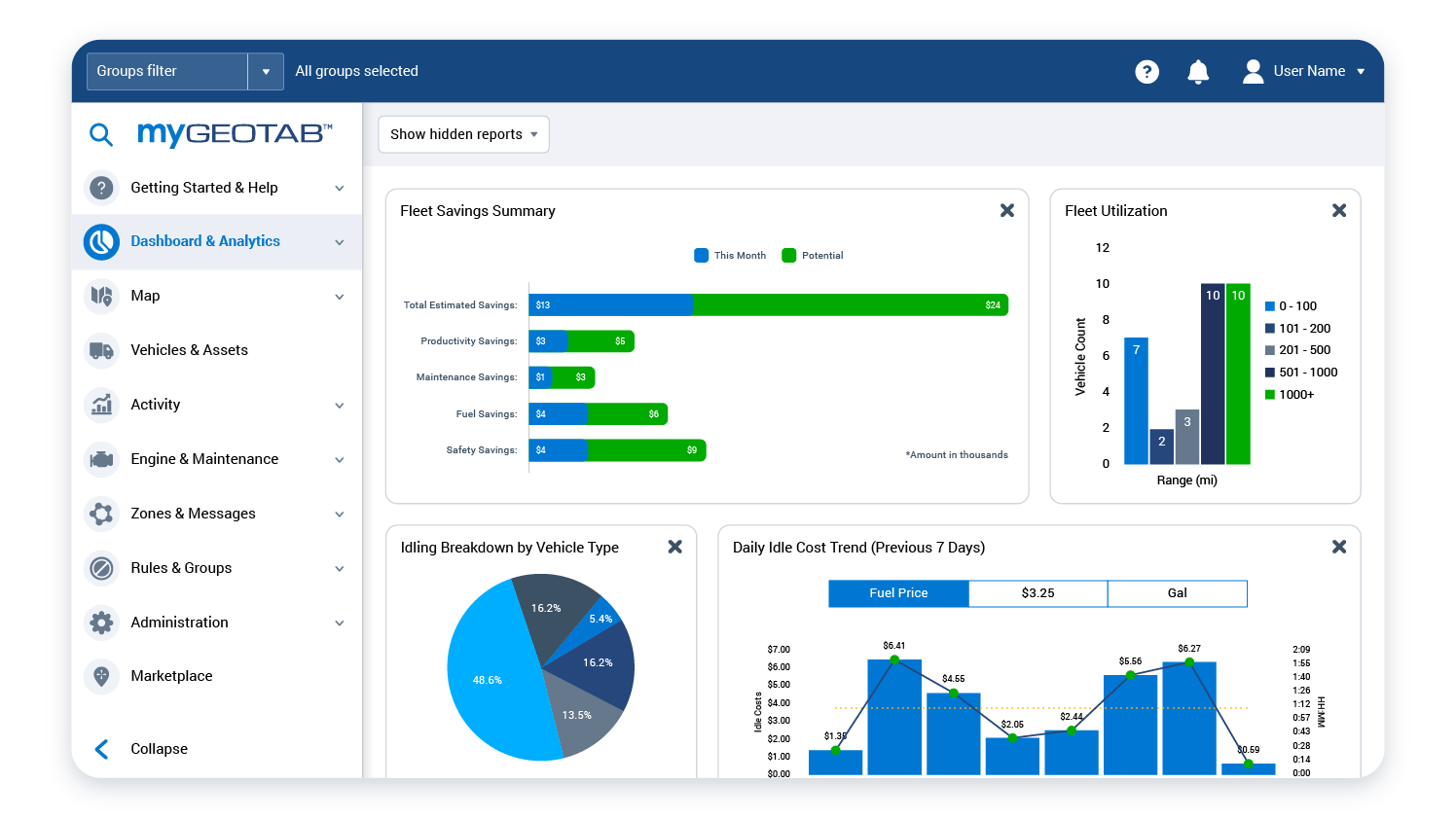Open Vehicles & Assets truck icon
The height and width of the screenshot is (819, 1456).
(101, 350)
